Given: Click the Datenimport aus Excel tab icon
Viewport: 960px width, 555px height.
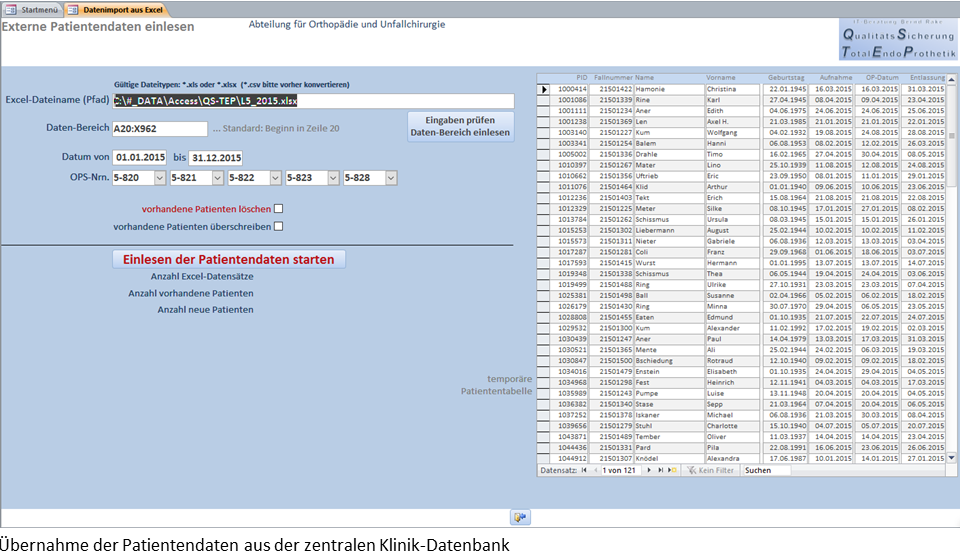Looking at the screenshot, I should [73, 10].
